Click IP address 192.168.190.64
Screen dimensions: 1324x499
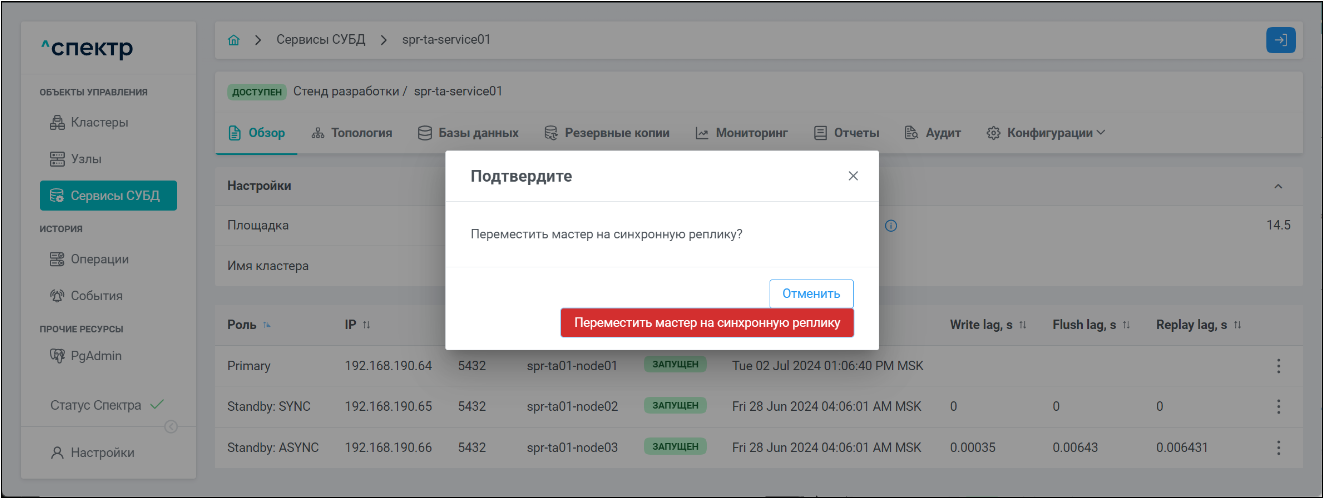(388, 366)
